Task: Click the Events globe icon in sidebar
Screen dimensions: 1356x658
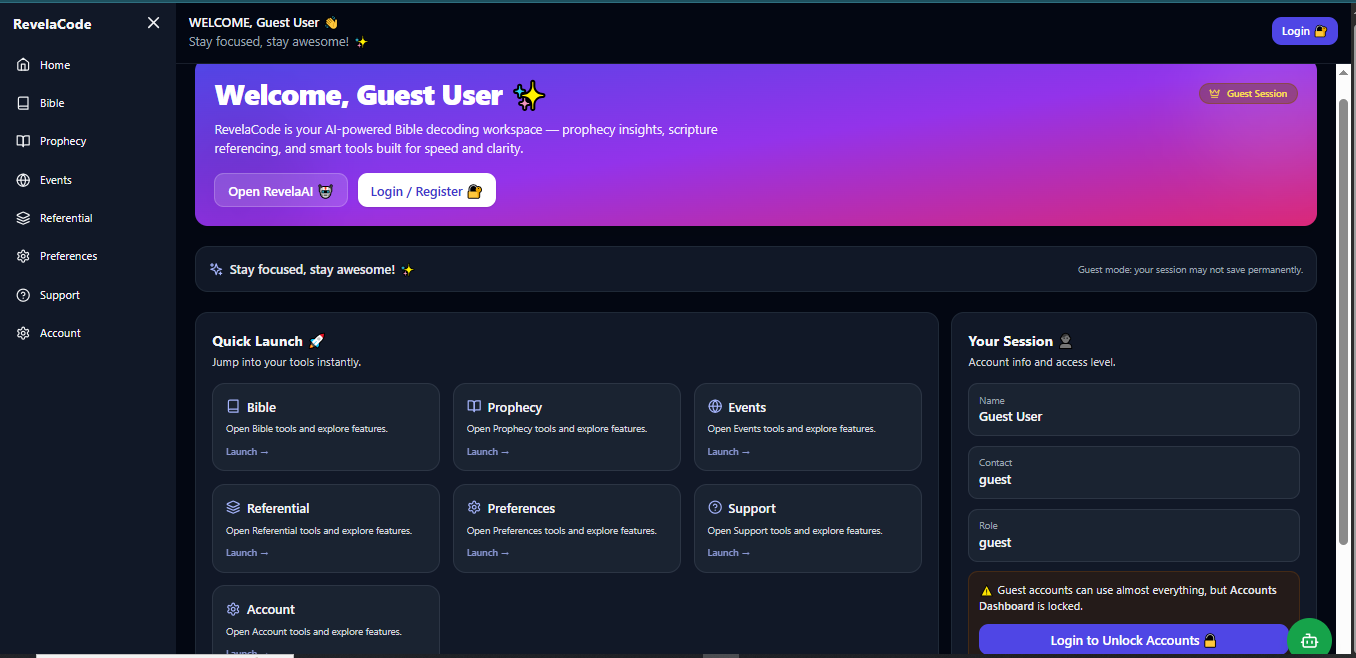Action: click(24, 179)
